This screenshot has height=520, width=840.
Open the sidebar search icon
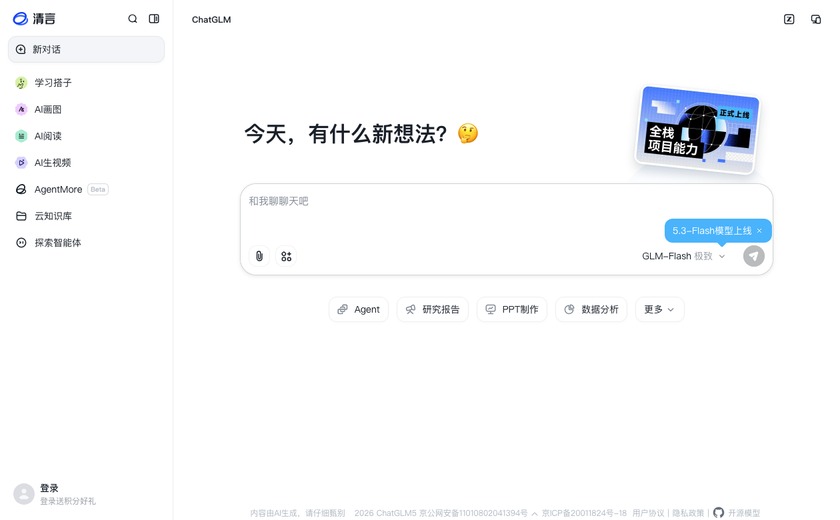132,19
